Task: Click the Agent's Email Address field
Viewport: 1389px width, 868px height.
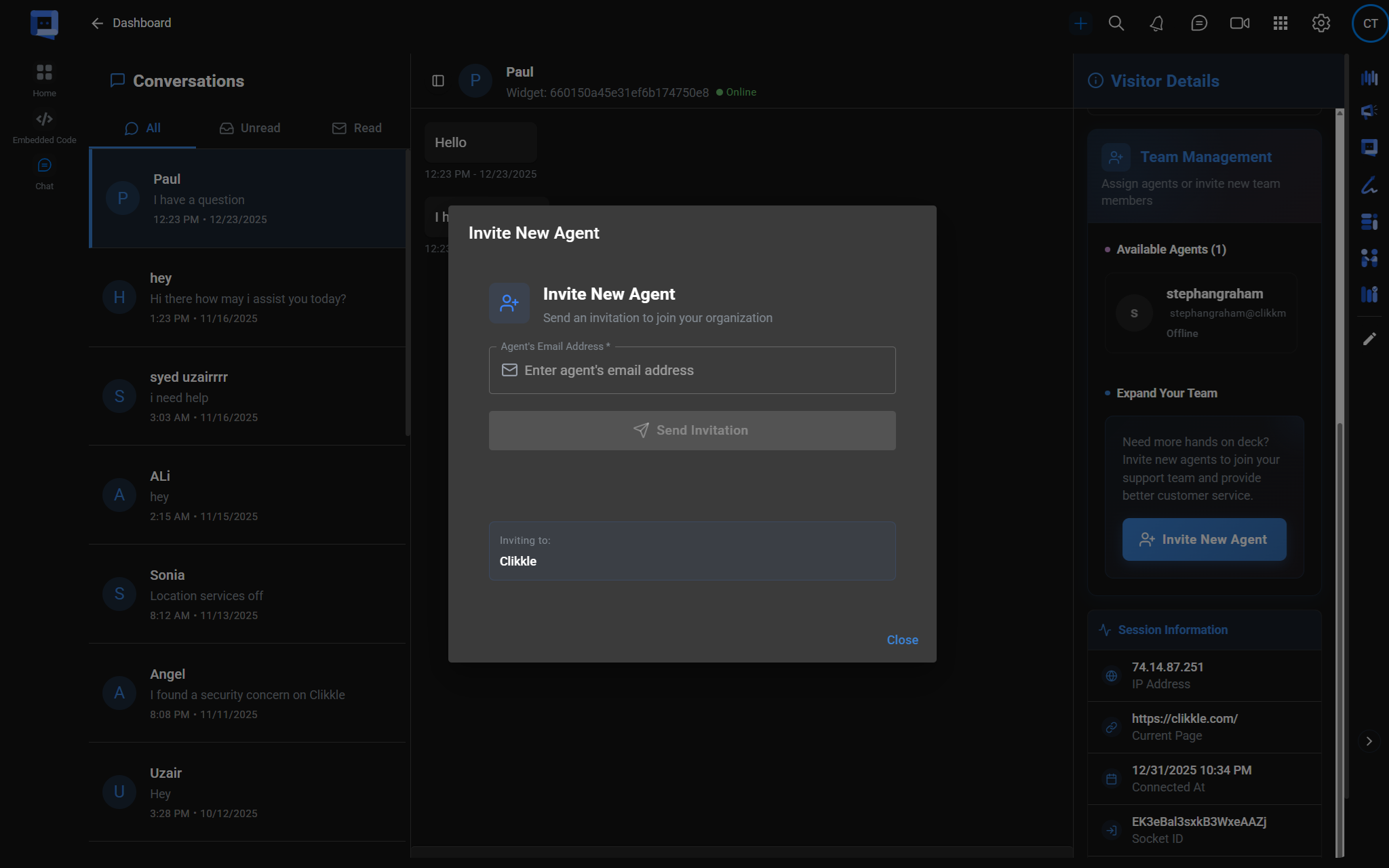Action: 692,370
